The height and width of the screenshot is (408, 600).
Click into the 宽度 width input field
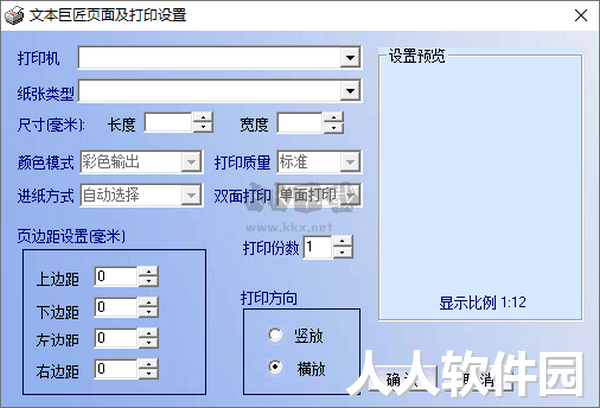click(300, 123)
